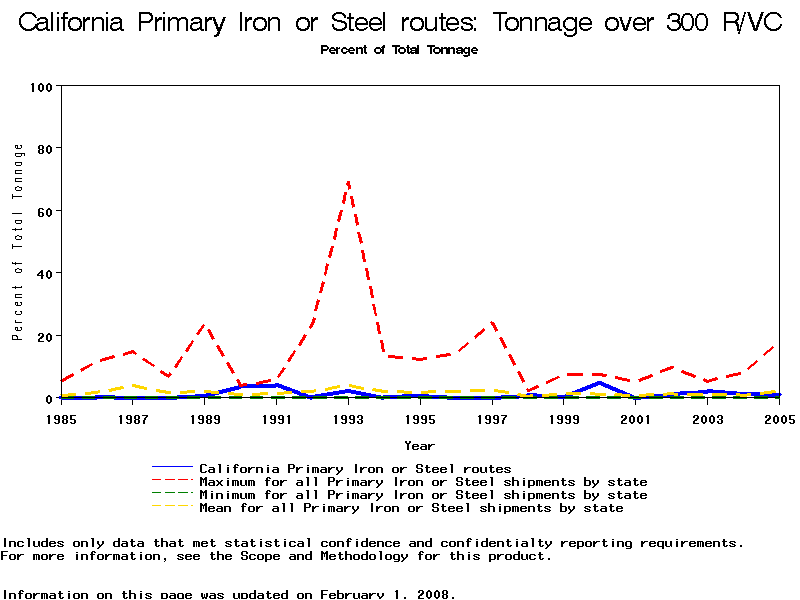
Task: Click the 100 value on the y-axis
Action: (x=41, y=87)
